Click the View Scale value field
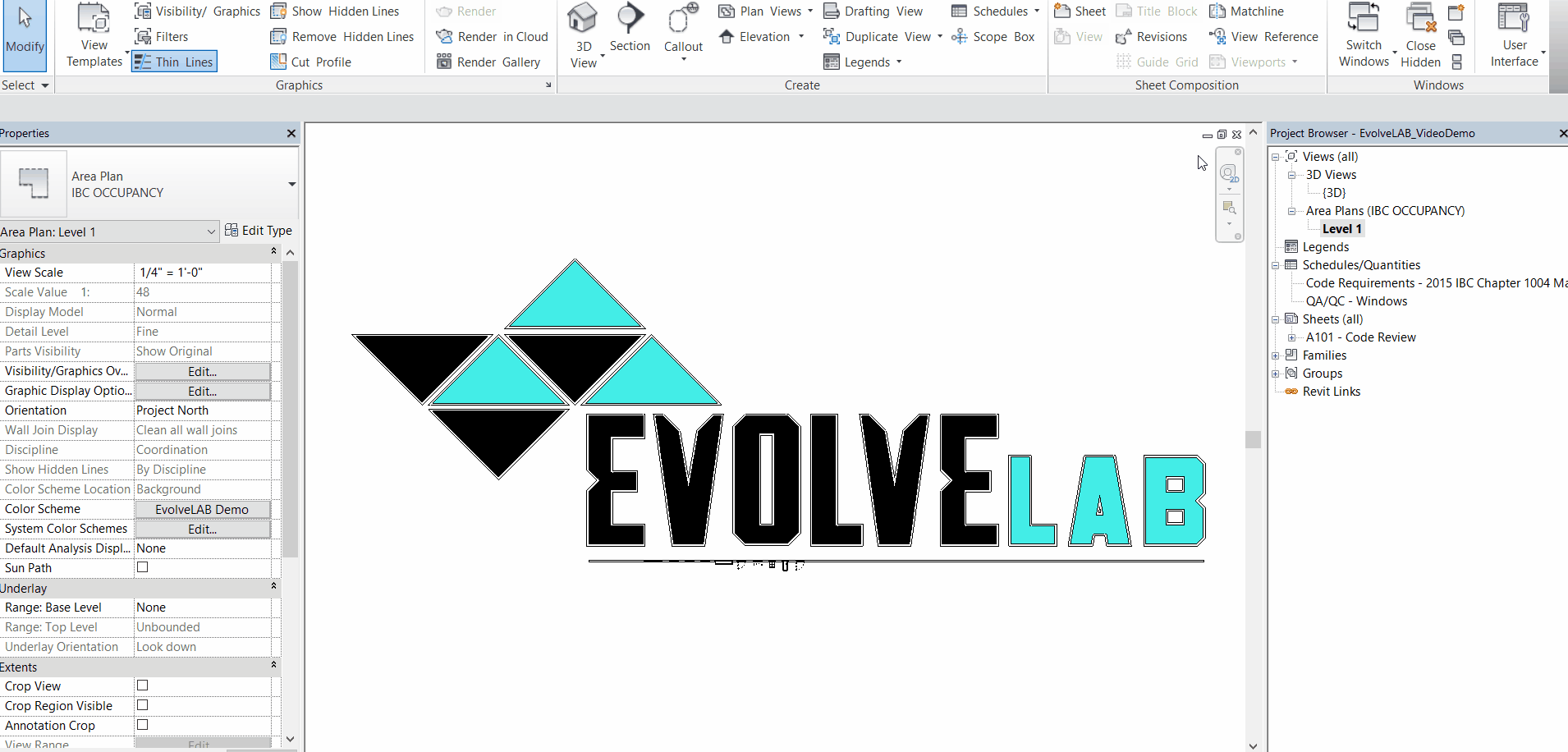This screenshot has width=1568, height=752. tap(203, 273)
